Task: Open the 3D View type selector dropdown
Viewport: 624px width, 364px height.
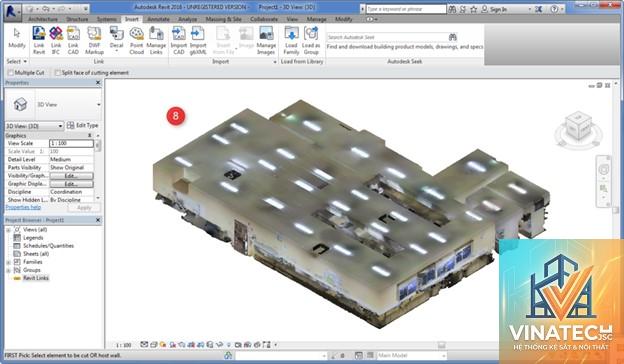Action: (x=98, y=105)
